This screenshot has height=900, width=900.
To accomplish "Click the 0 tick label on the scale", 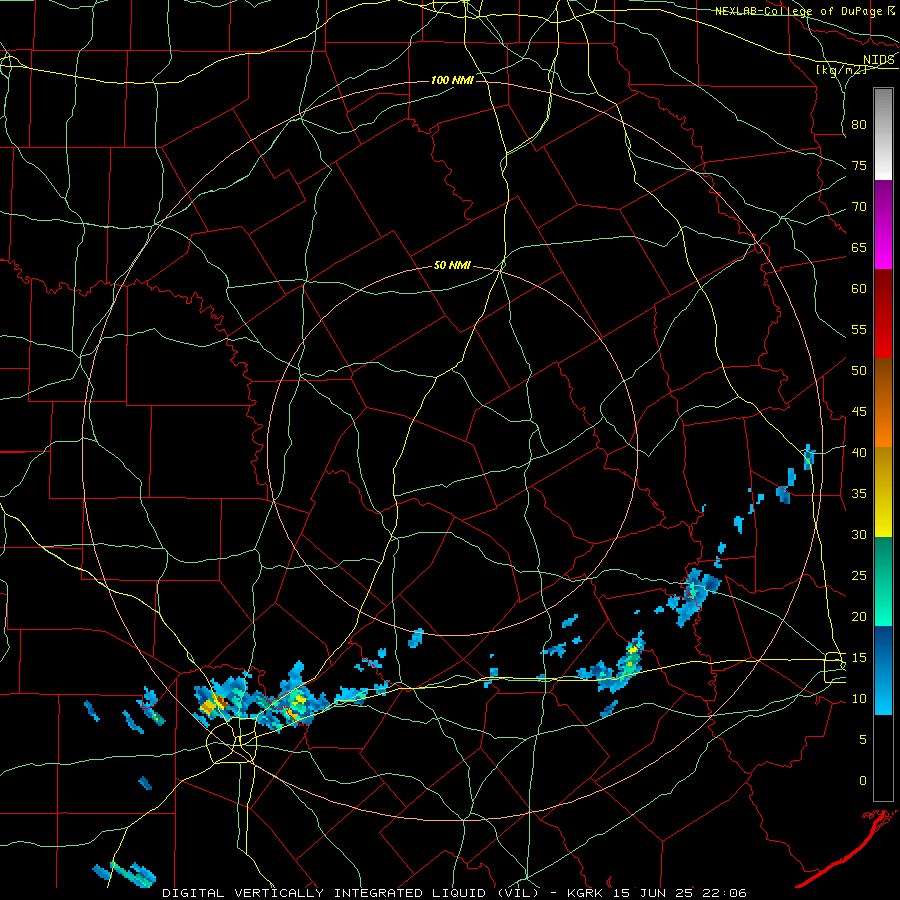I will pyautogui.click(x=863, y=781).
